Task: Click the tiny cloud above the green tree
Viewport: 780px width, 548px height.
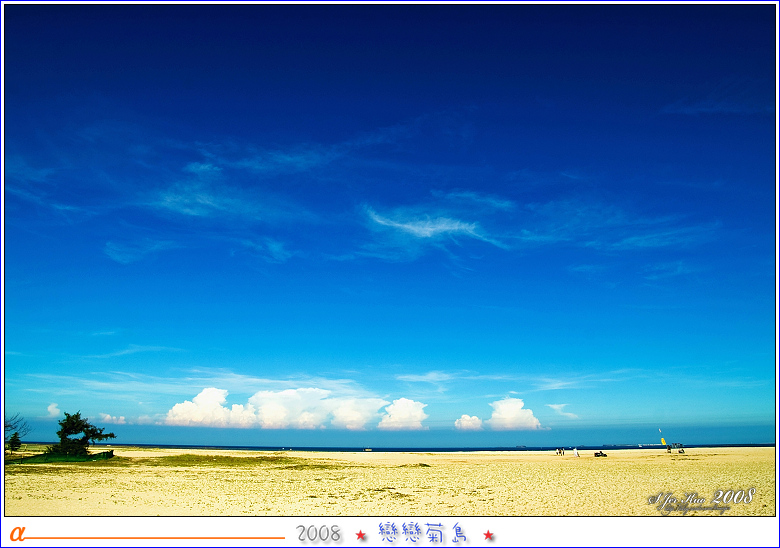Action: 54,409
